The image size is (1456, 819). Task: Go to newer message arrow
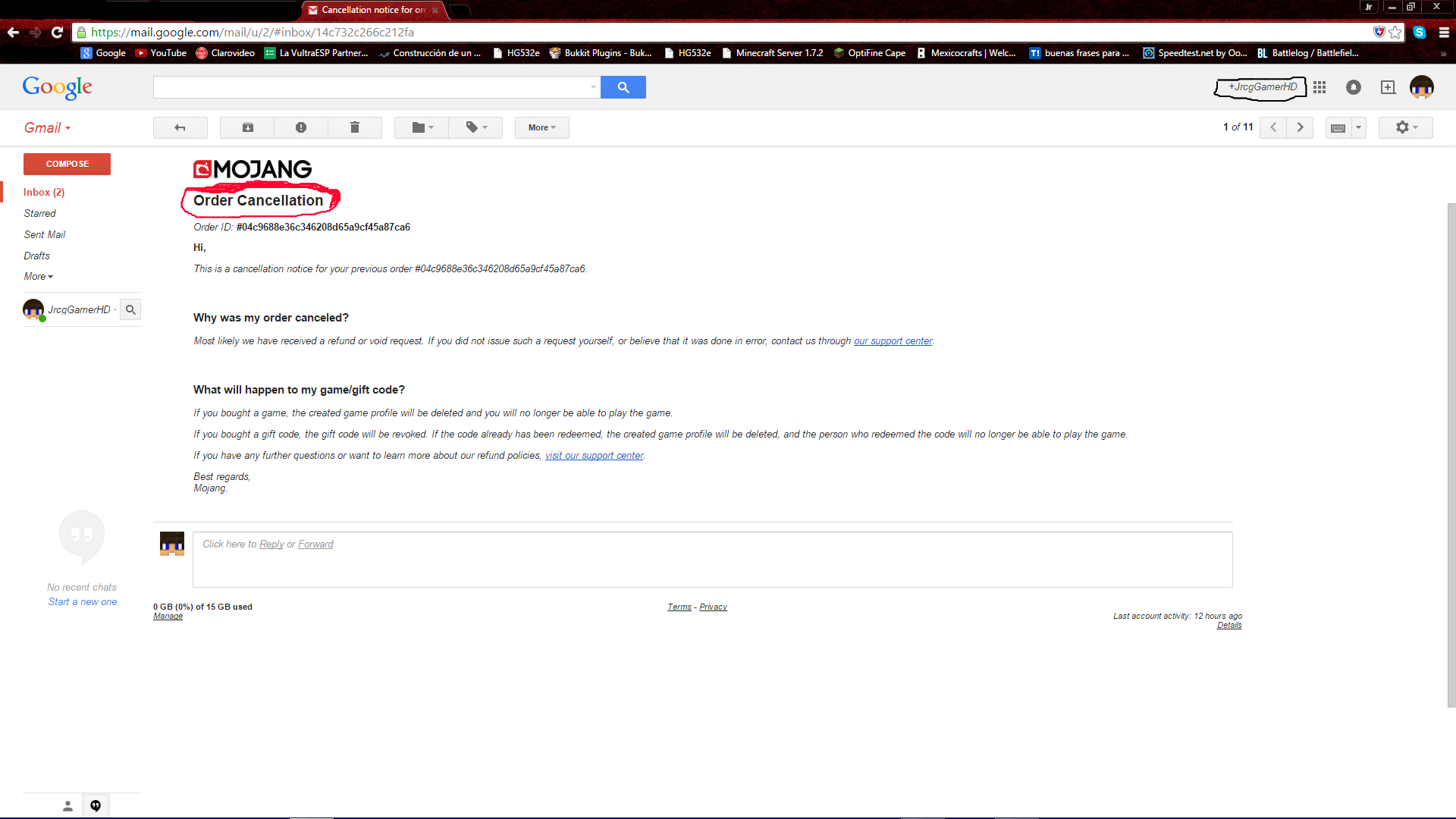pos(1273,127)
